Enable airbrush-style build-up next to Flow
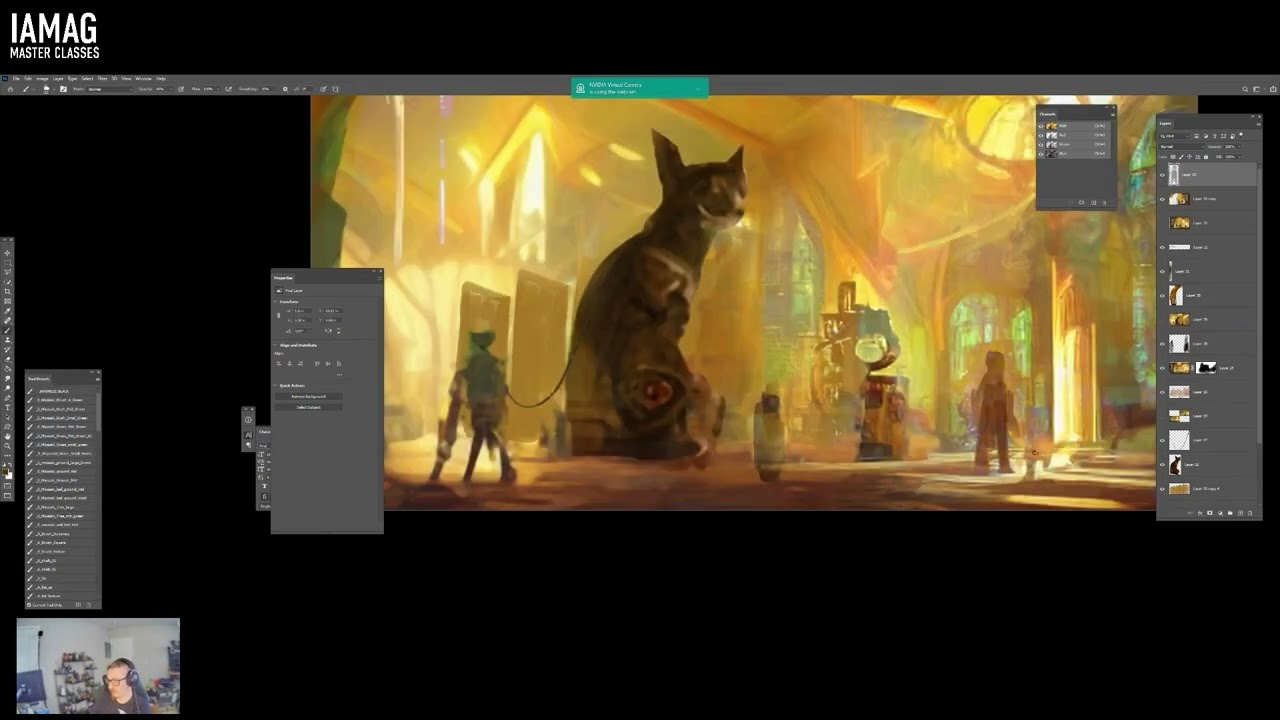Screen dimensions: 1280x720 (229, 89)
